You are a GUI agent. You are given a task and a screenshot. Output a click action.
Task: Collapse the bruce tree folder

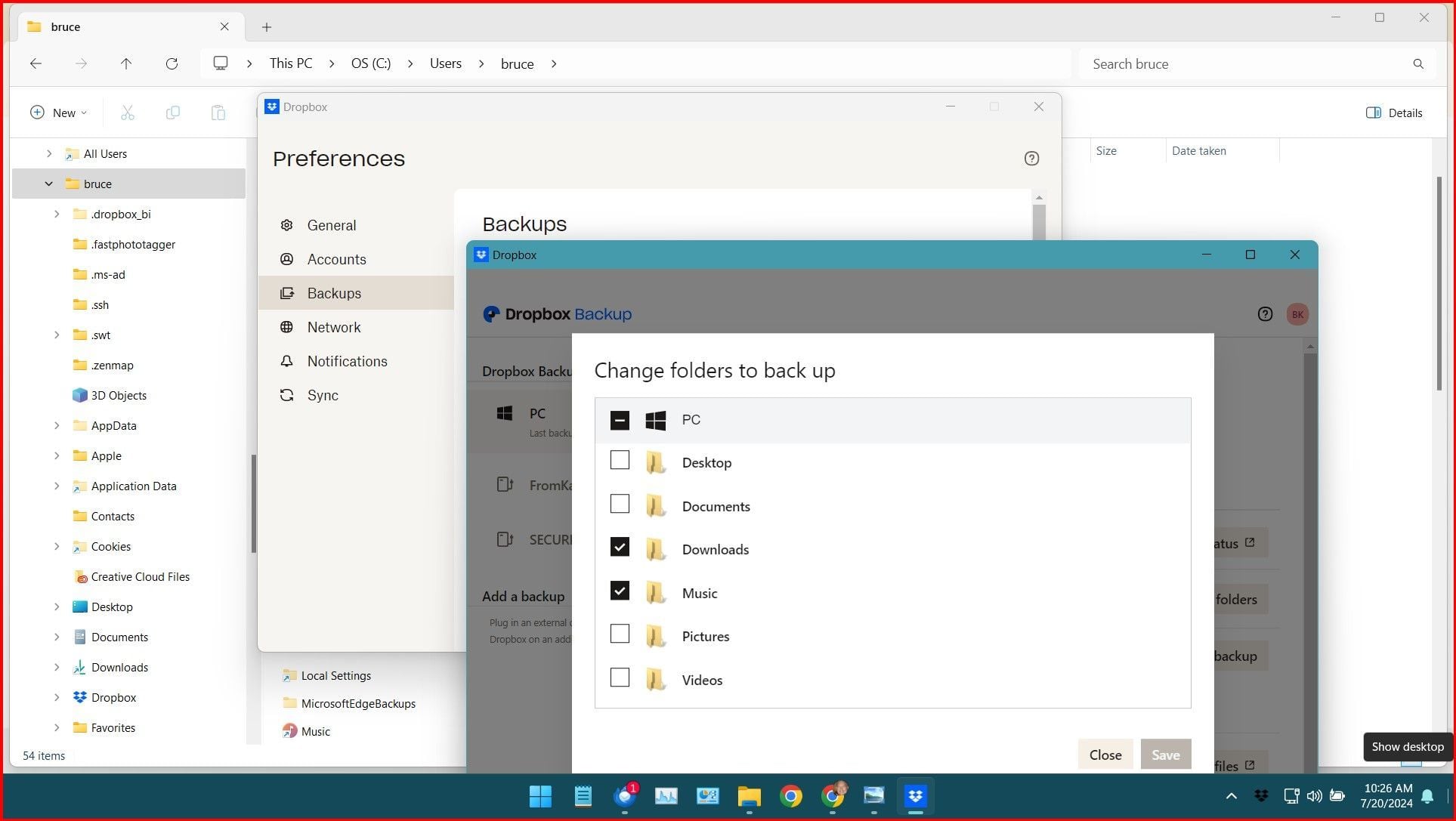click(49, 184)
